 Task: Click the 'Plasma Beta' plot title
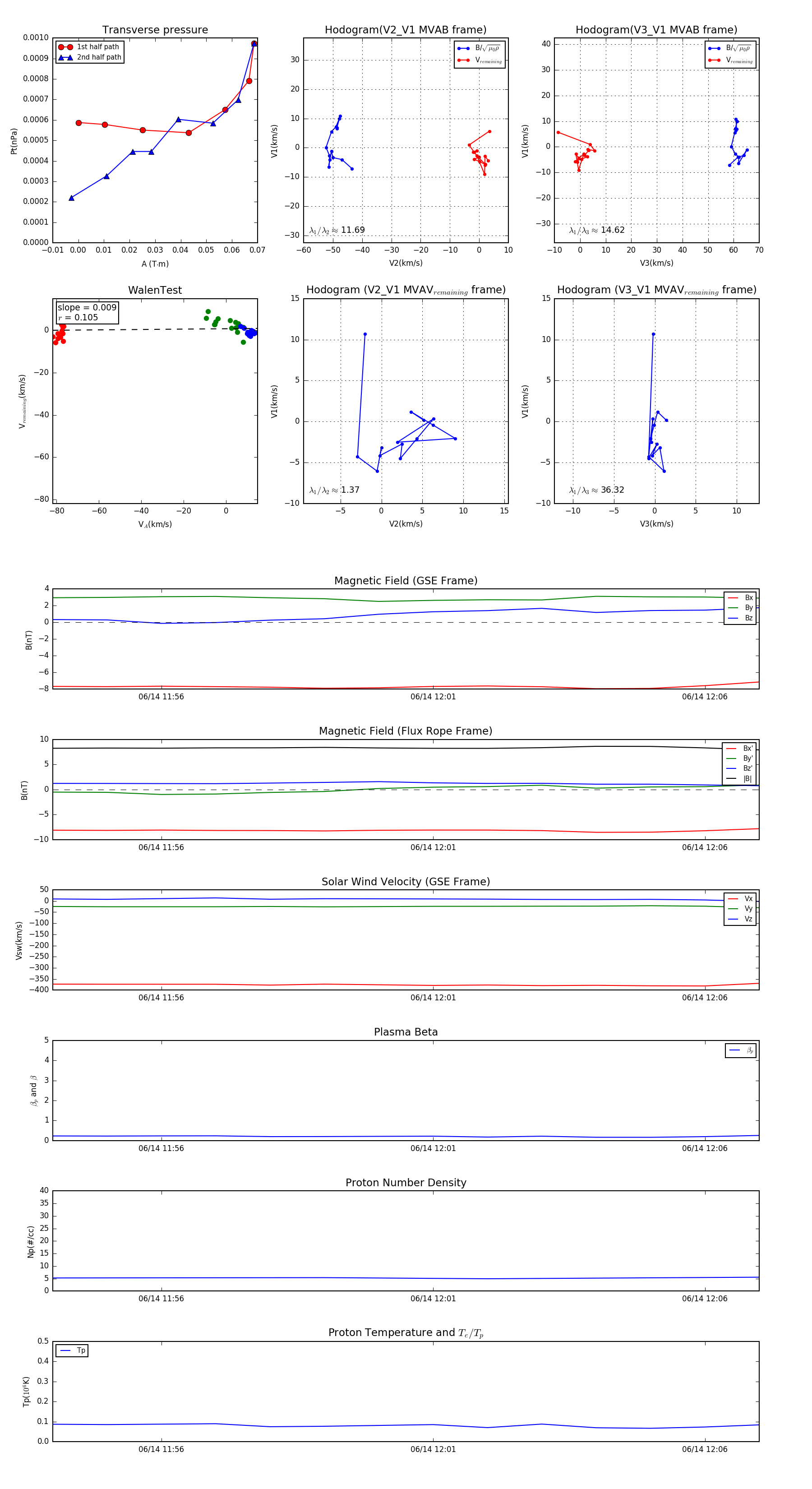[406, 1032]
